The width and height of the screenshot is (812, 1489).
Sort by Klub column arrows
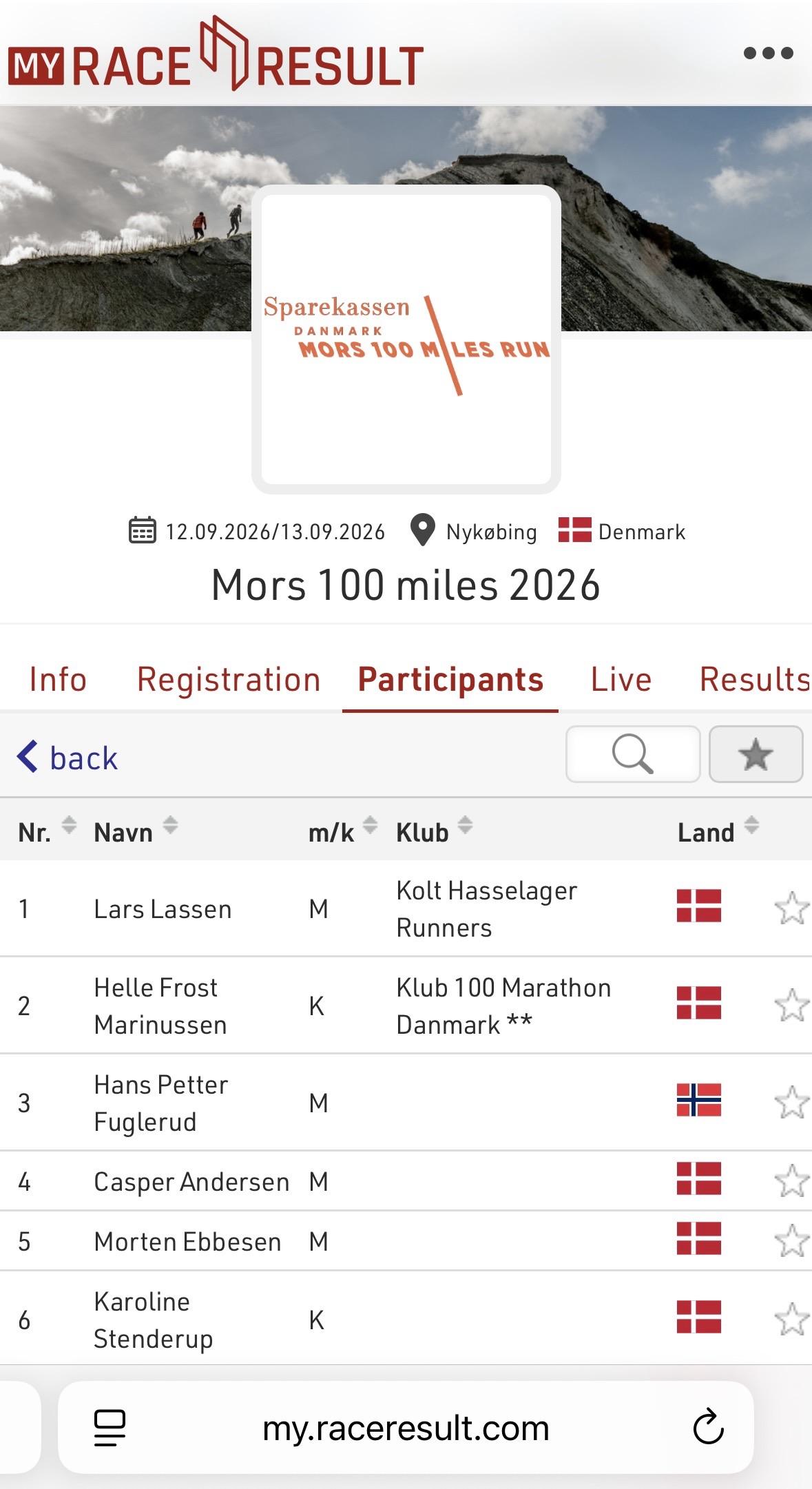(466, 824)
